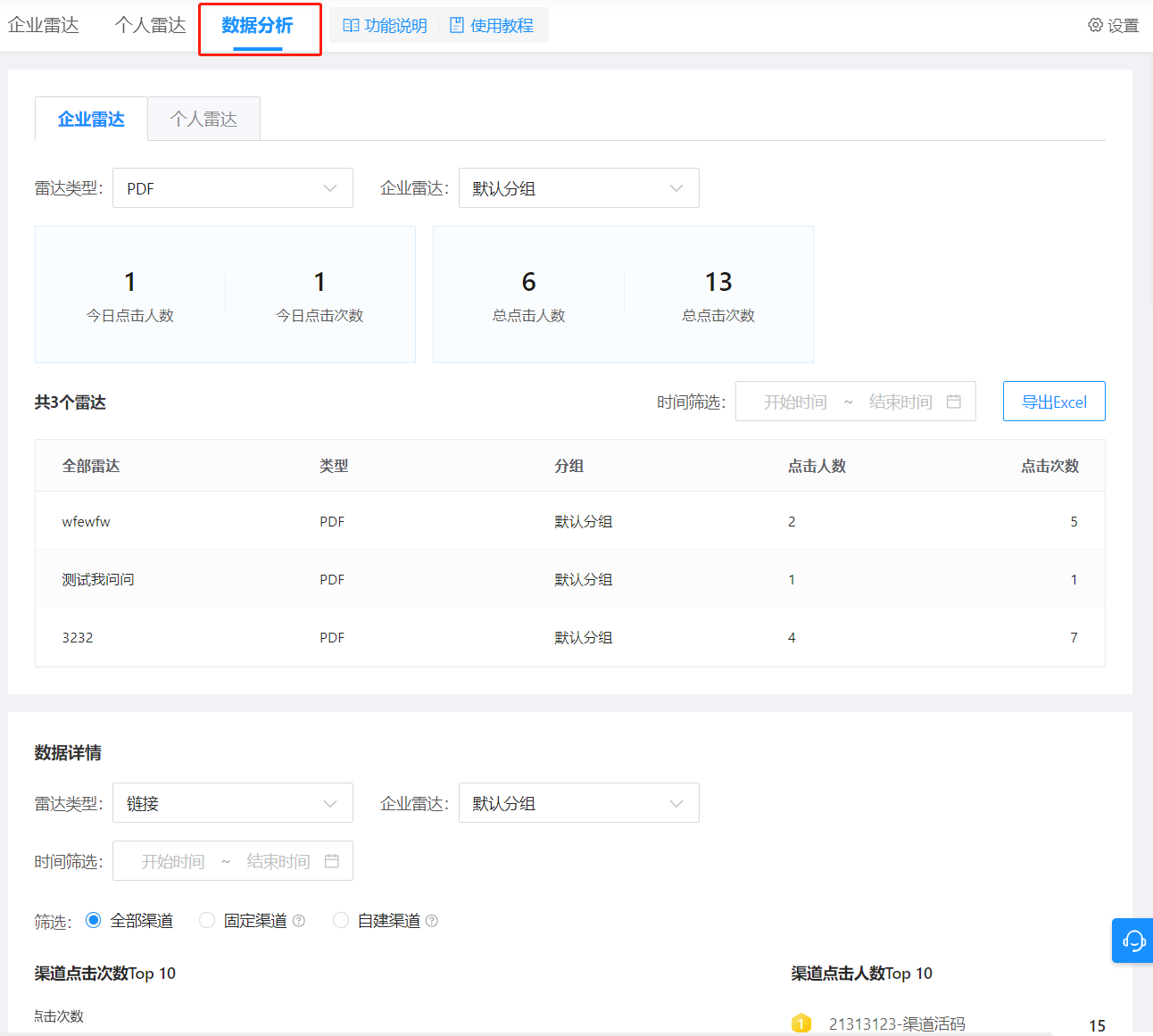Screen dimensions: 1153x1036
Task: Open the settings gear icon
Action: pos(1095,25)
